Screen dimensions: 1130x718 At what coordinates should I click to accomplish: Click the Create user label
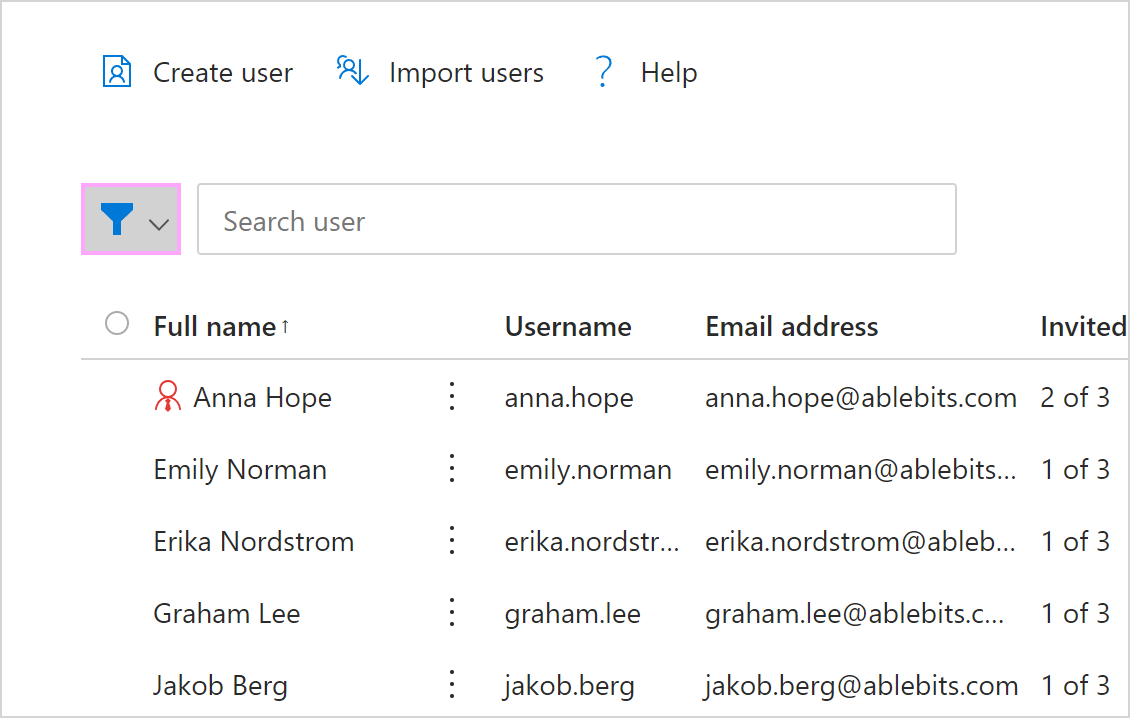223,73
